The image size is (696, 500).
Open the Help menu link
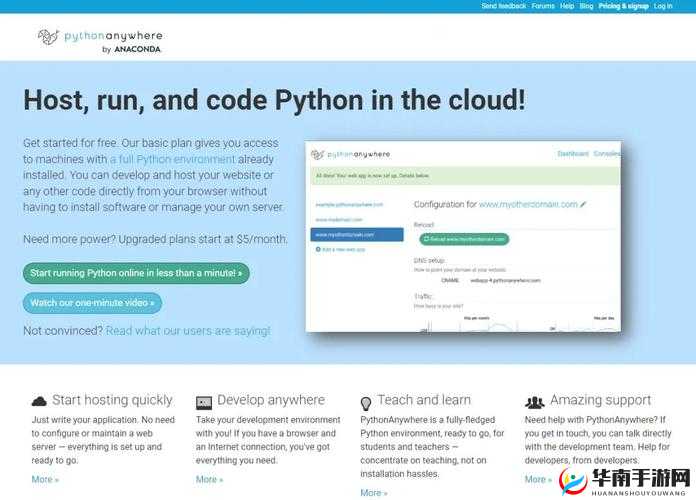pos(567,6)
